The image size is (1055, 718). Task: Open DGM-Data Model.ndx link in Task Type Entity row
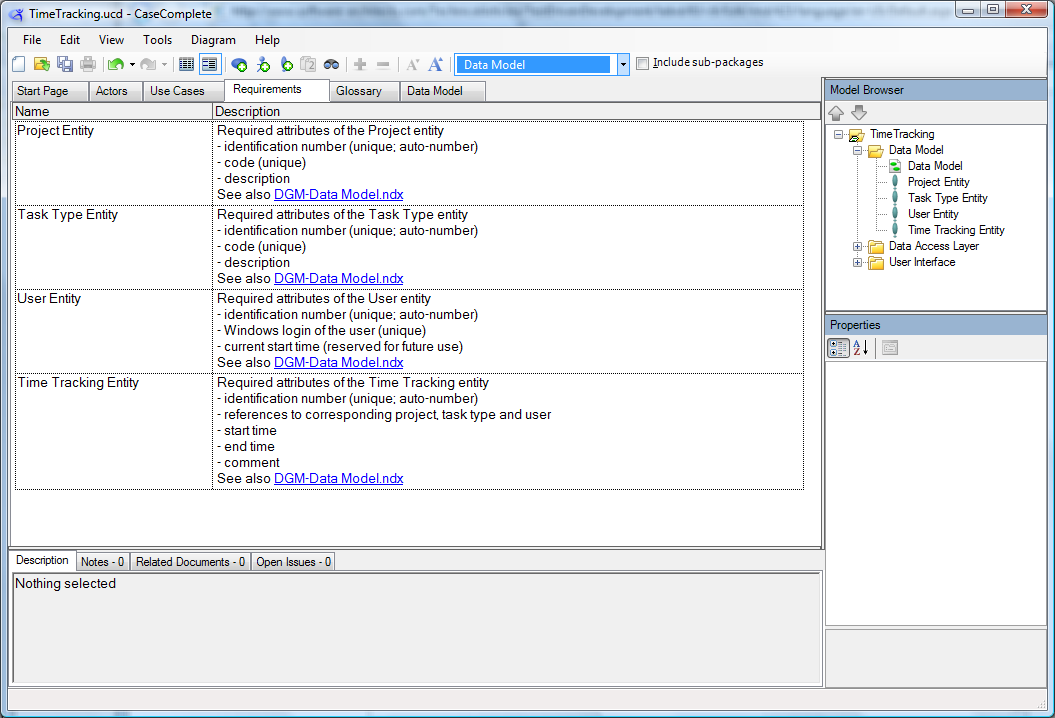coord(338,279)
